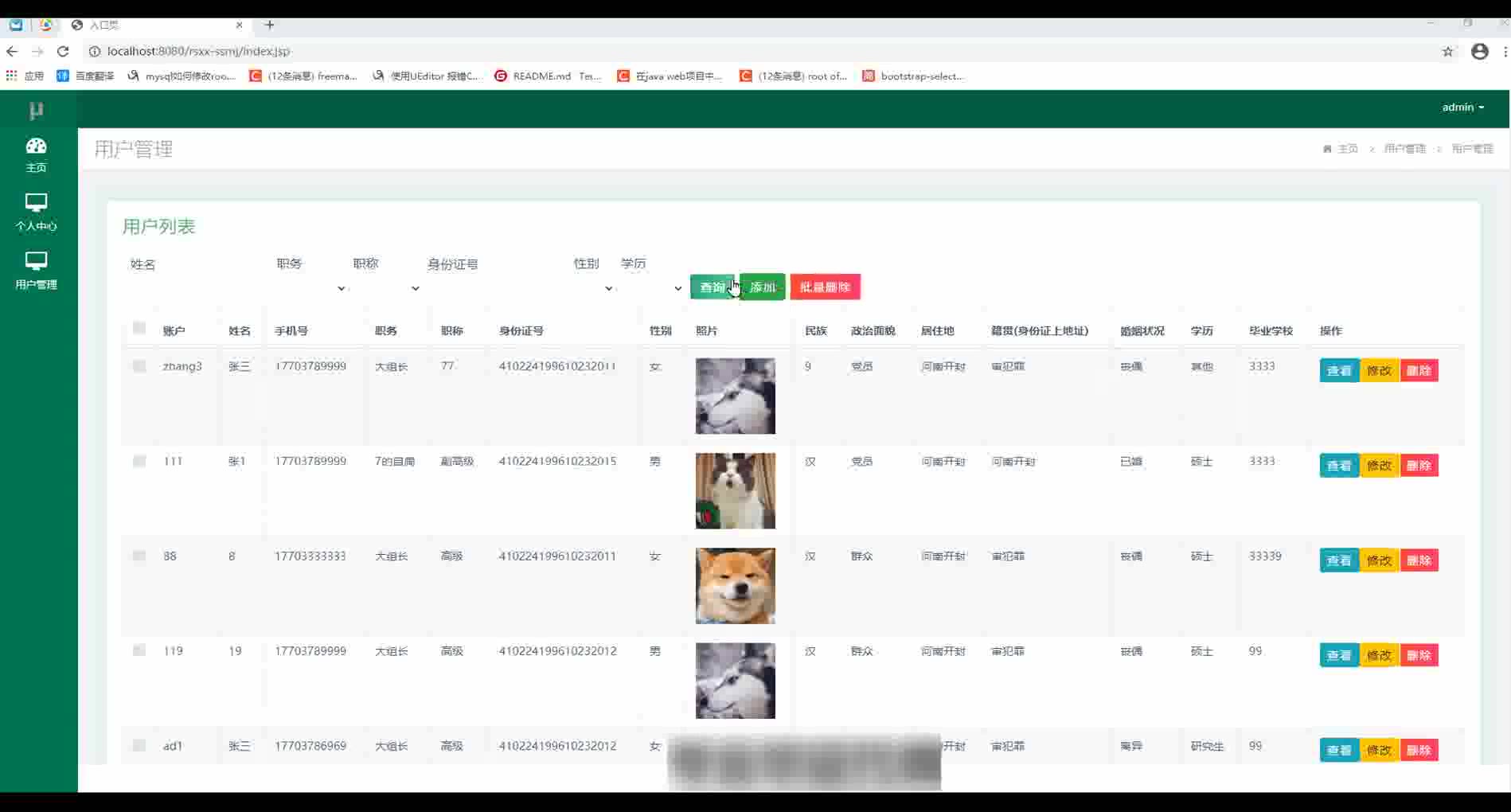This screenshot has height=812, width=1511.
Task: Select phone number 17703333333
Action: click(x=310, y=556)
